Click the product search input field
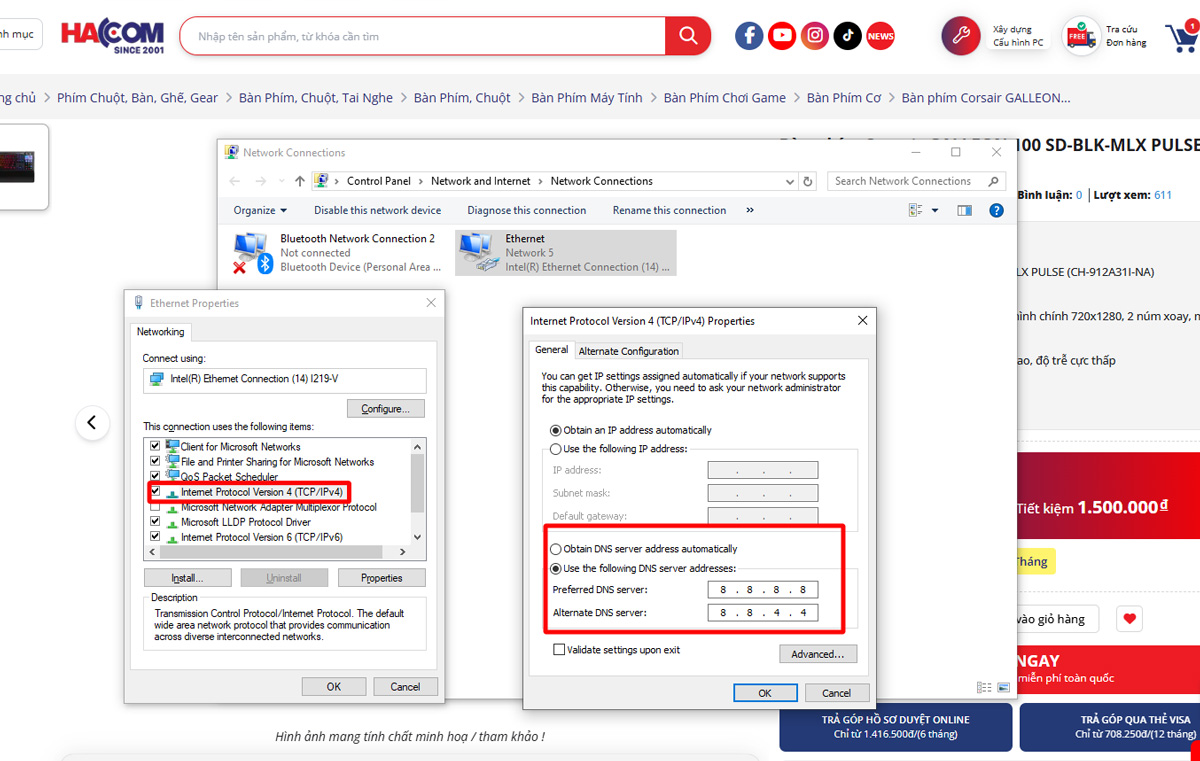The image size is (1200, 761). coord(425,36)
